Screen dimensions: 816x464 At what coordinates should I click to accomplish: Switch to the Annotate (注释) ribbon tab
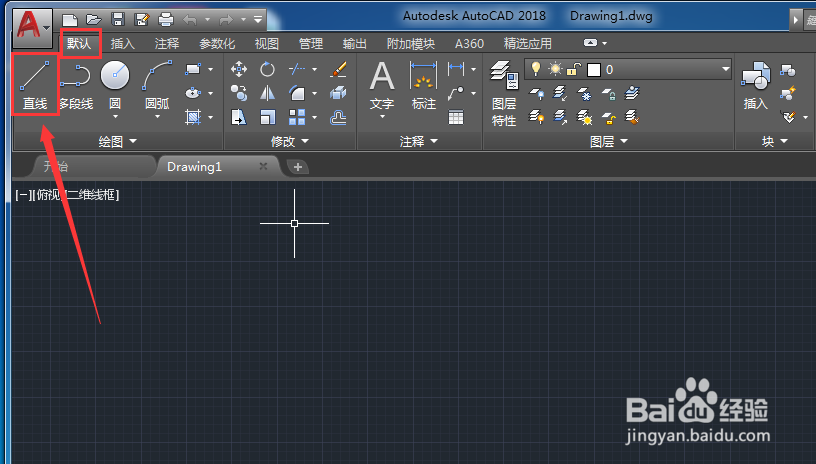tap(167, 44)
